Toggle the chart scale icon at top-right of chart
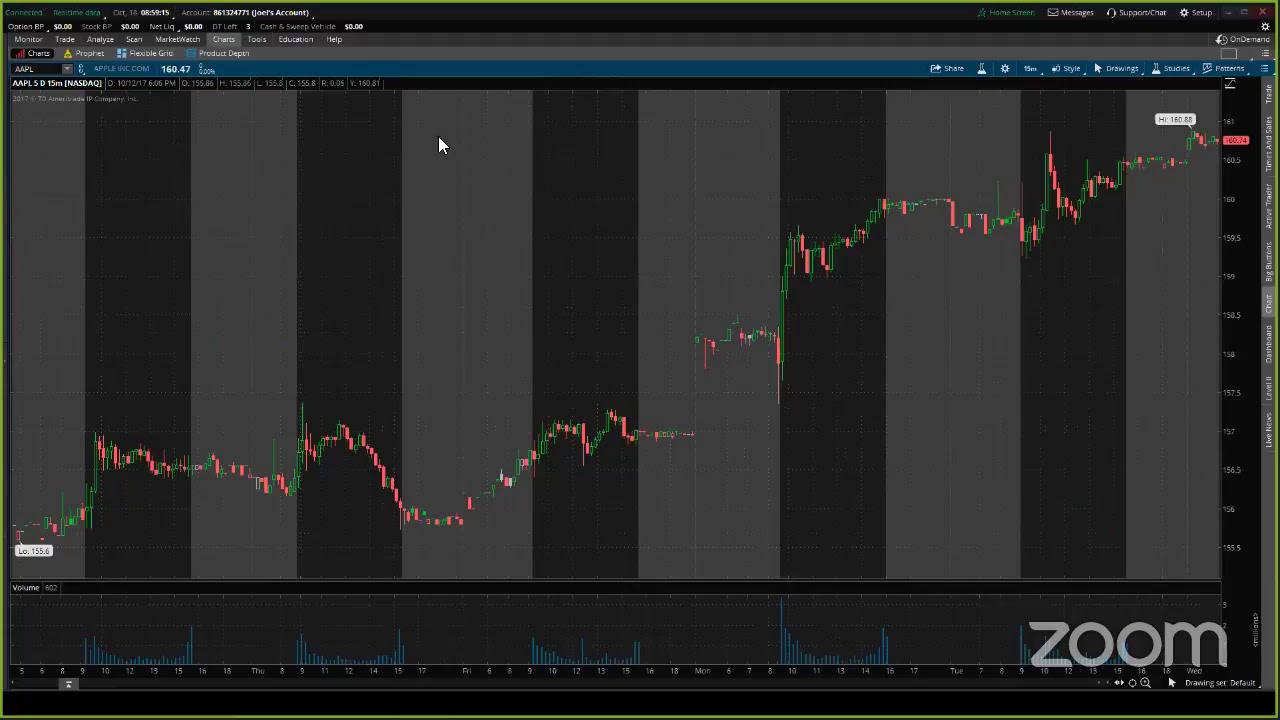This screenshot has height=720, width=1280. pos(1230,84)
